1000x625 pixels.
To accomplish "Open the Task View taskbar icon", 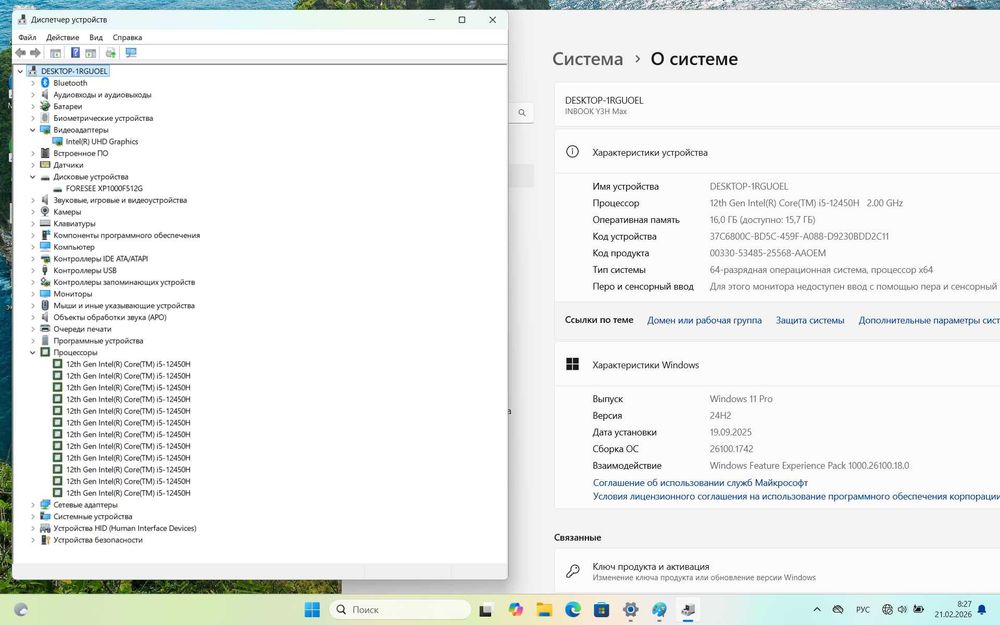I will click(486, 610).
